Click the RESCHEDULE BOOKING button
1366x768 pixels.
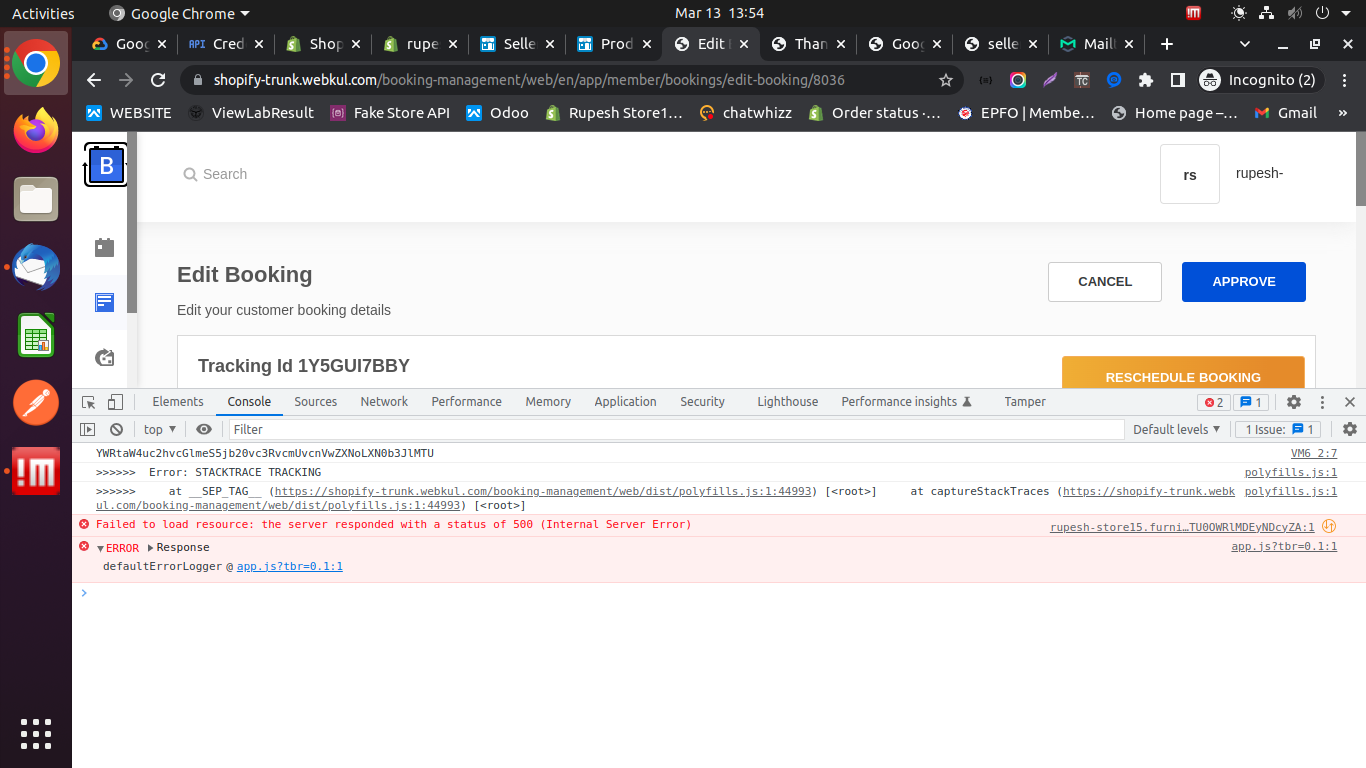(1183, 376)
